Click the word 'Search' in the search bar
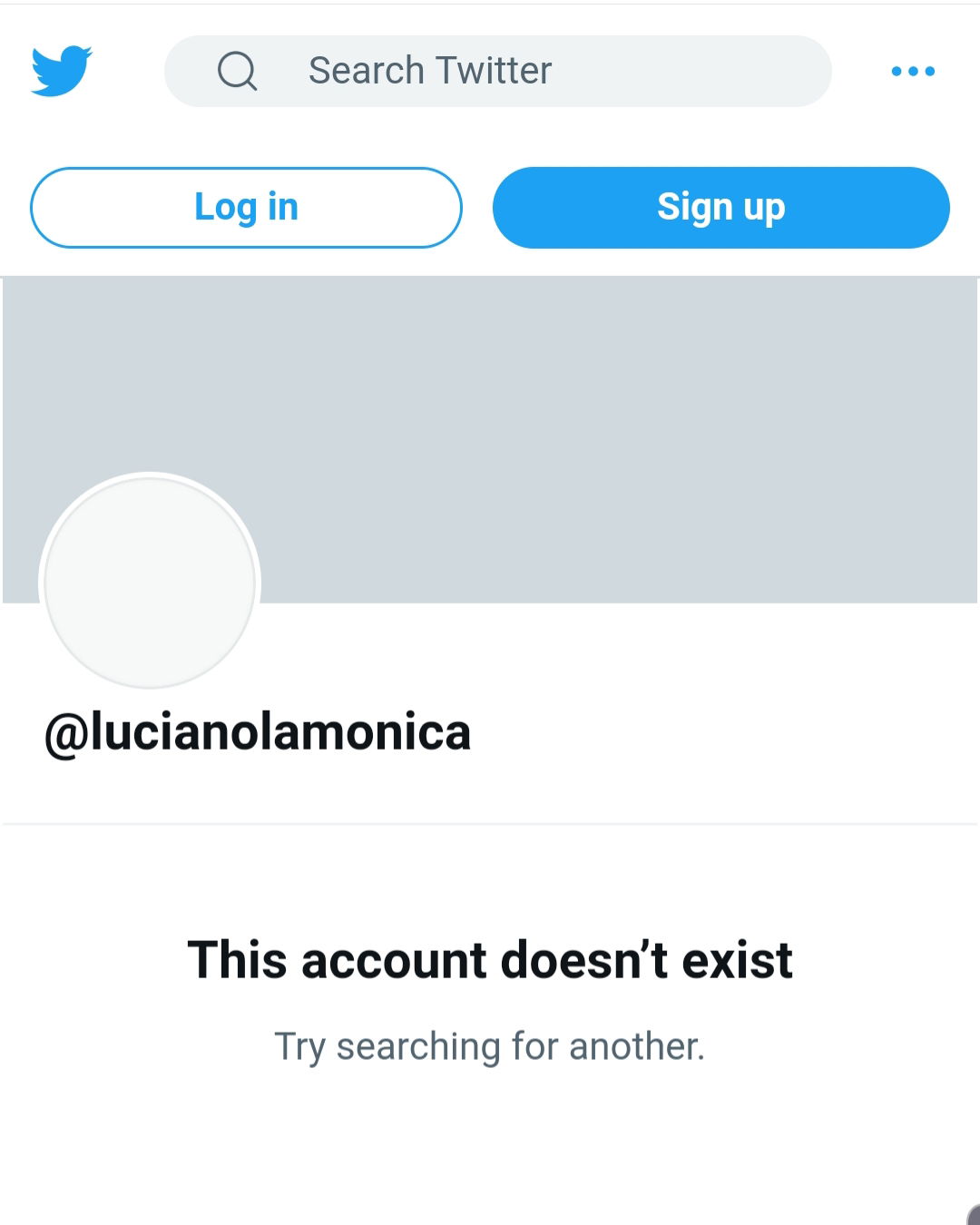The height and width of the screenshot is (1225, 980). [x=367, y=71]
